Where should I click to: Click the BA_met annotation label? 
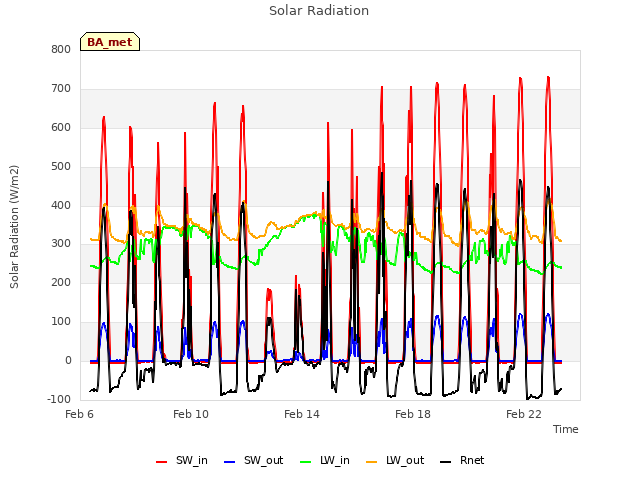coord(110,42)
